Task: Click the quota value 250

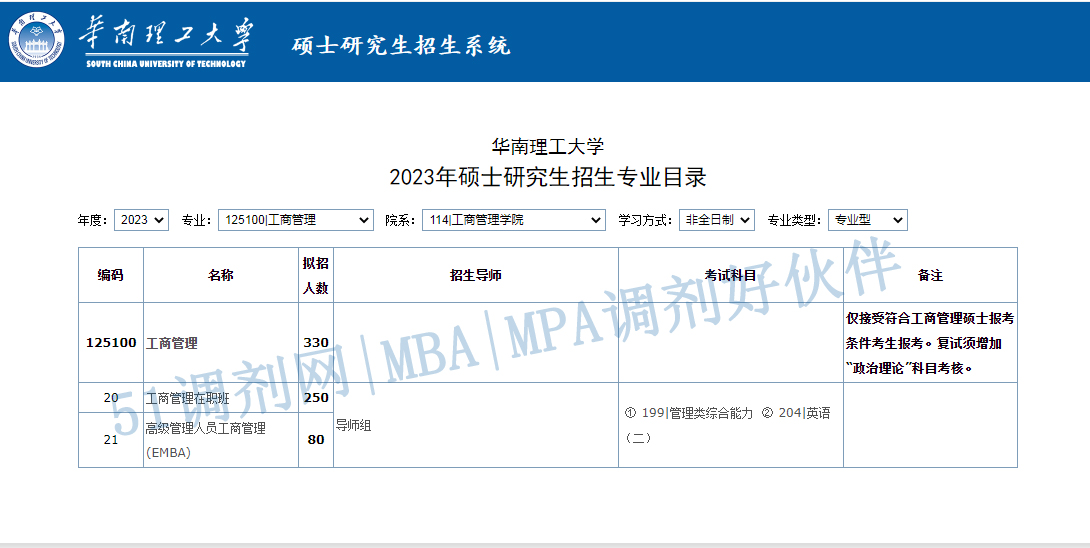Action: coord(316,398)
